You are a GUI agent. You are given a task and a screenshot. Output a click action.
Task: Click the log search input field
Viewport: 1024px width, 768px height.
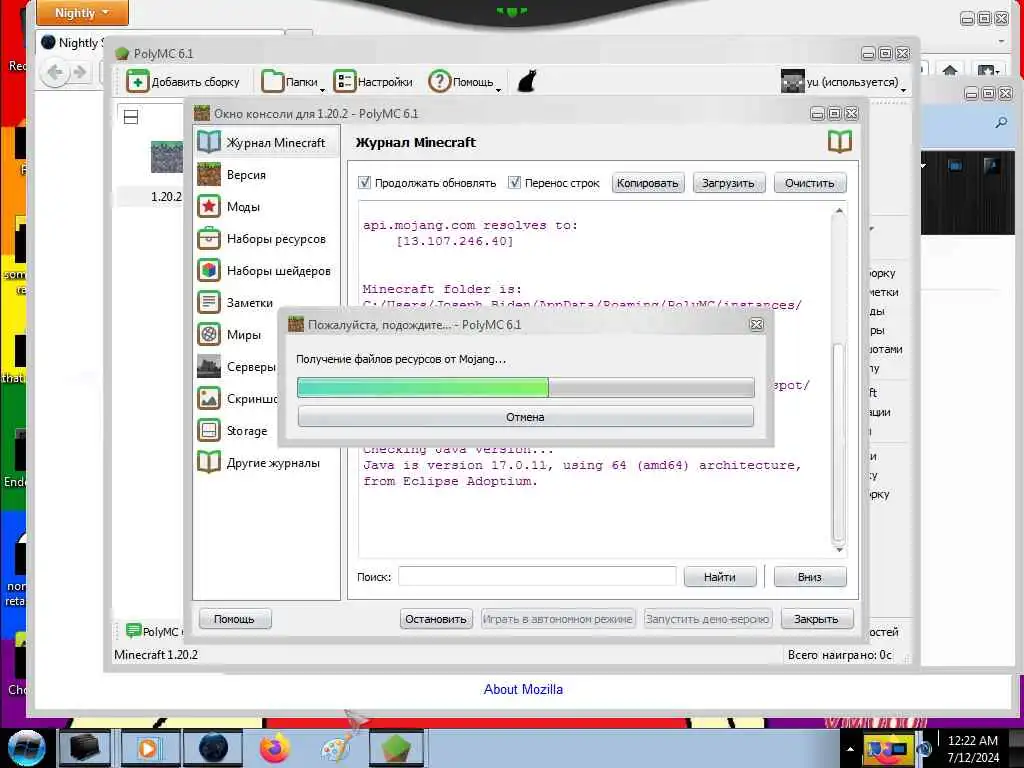point(537,577)
